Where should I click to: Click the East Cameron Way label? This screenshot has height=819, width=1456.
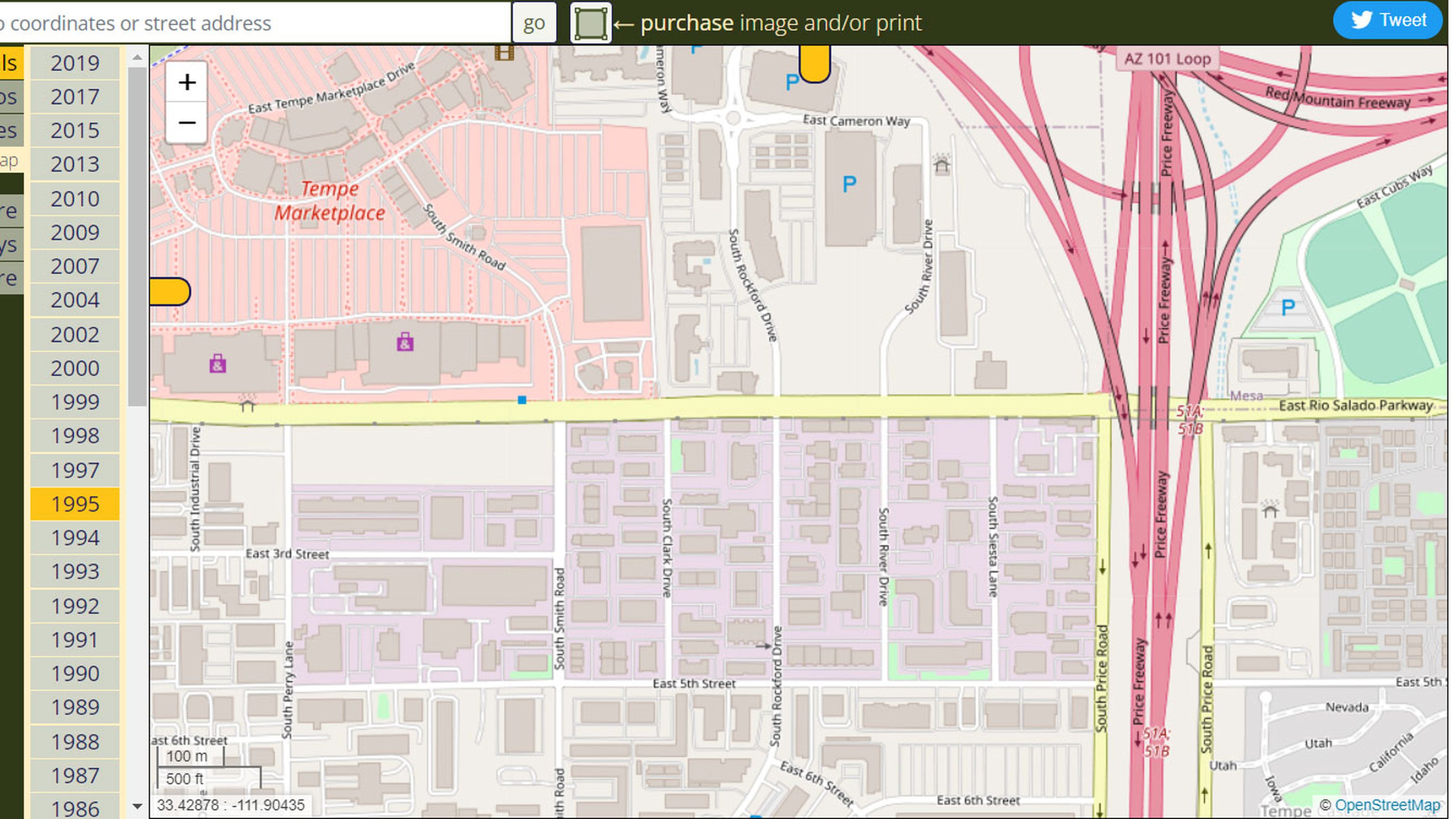856,120
